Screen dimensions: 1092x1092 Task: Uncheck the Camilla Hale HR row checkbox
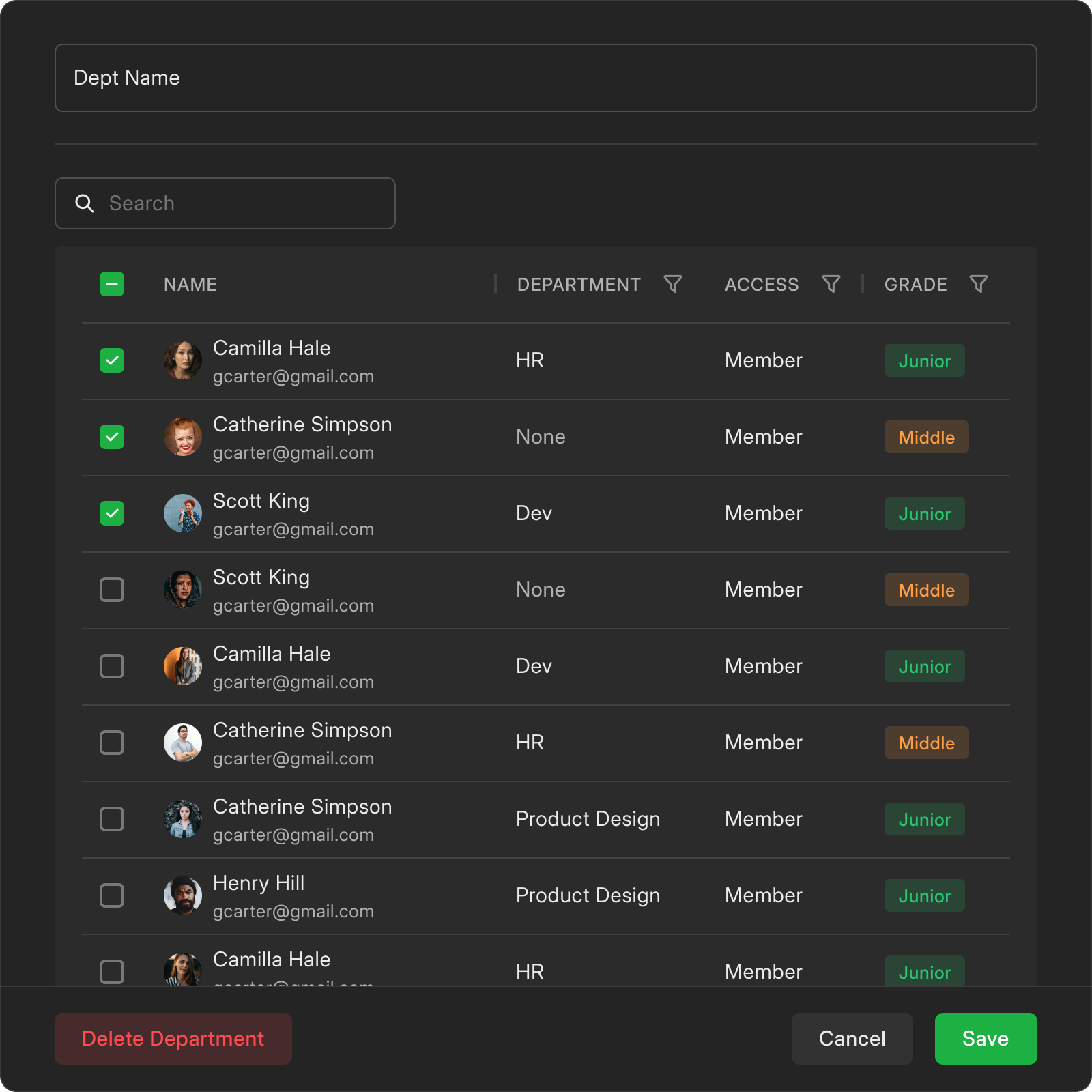[112, 360]
